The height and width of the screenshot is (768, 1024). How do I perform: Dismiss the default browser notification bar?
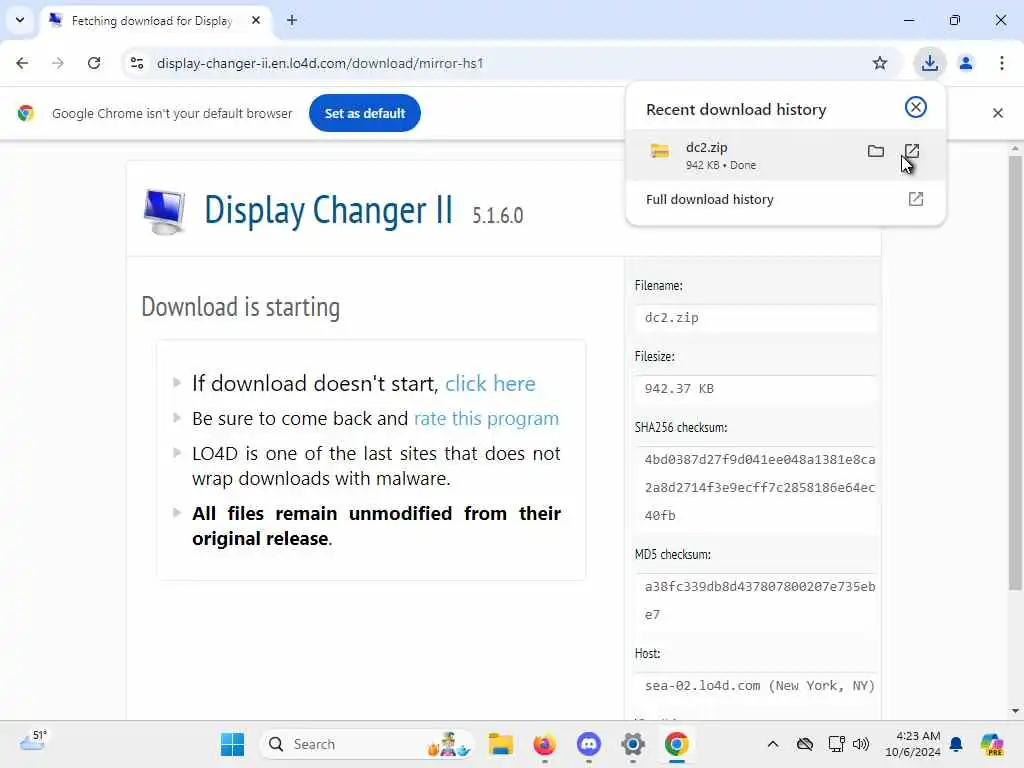click(x=998, y=113)
